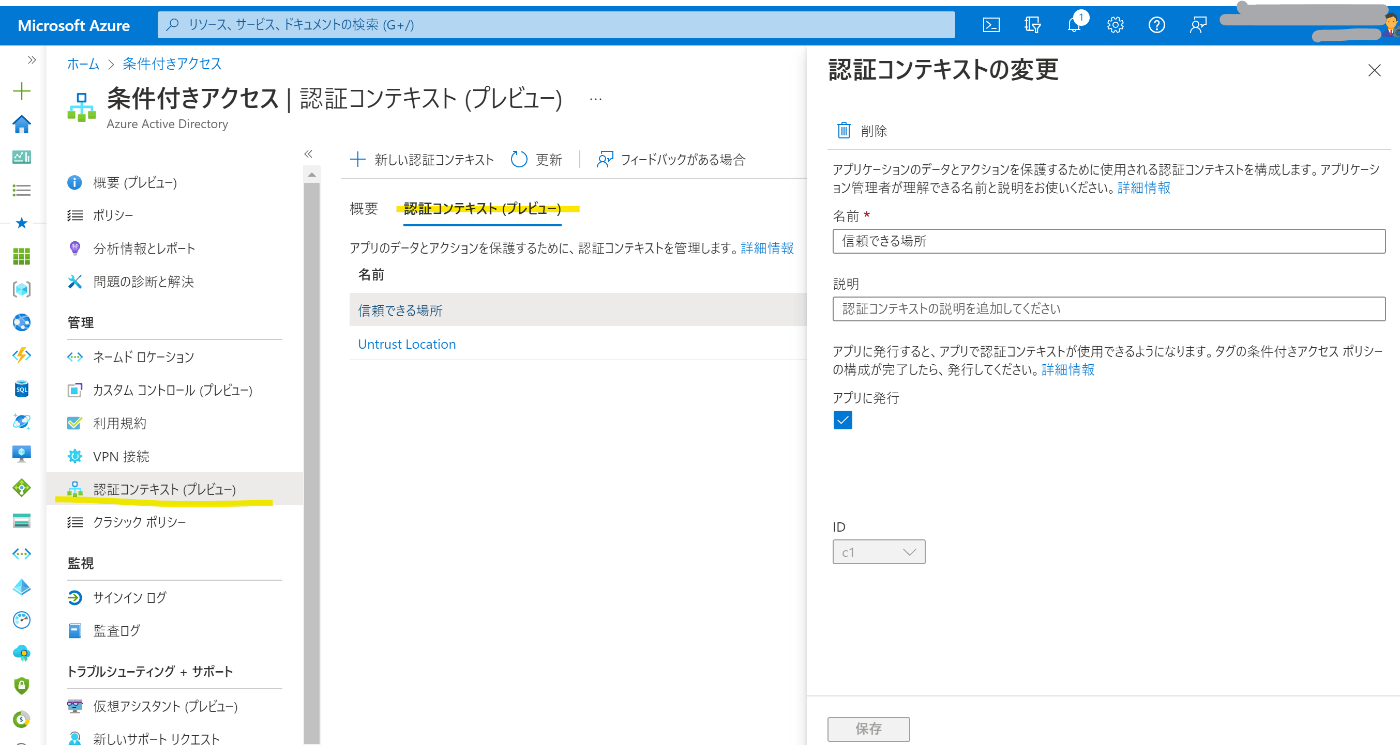Close the 認証コンテキストの変更 panel

pos(1374,70)
